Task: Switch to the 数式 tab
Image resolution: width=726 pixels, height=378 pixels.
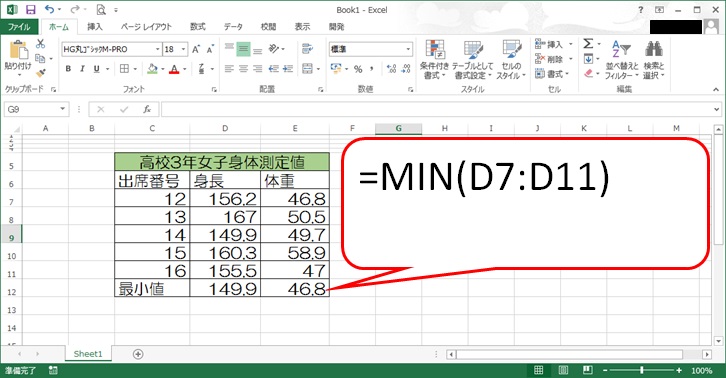Action: tap(198, 27)
